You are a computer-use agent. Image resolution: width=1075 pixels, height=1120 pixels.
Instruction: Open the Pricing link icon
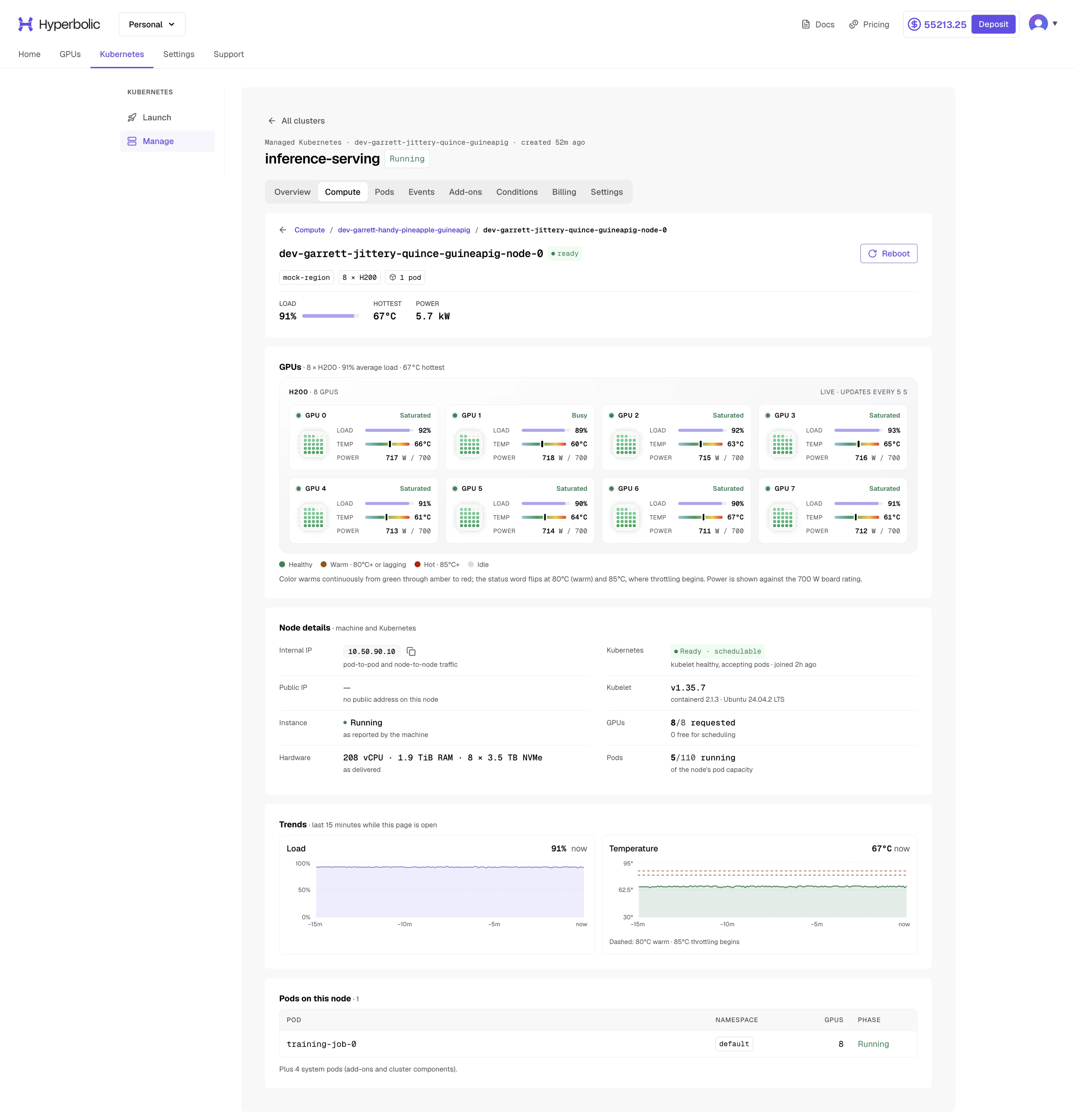(x=853, y=25)
